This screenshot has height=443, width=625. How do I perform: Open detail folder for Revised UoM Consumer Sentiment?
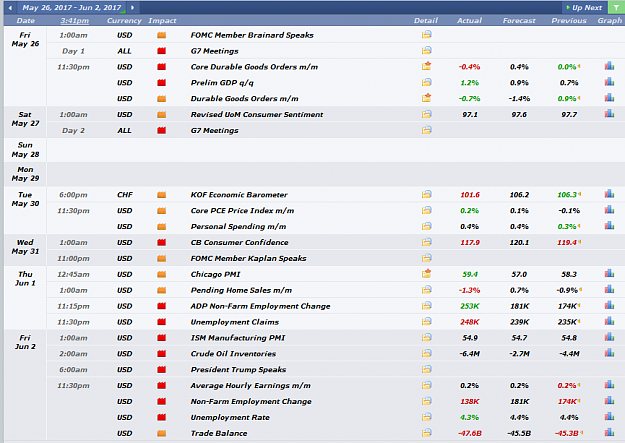(426, 114)
